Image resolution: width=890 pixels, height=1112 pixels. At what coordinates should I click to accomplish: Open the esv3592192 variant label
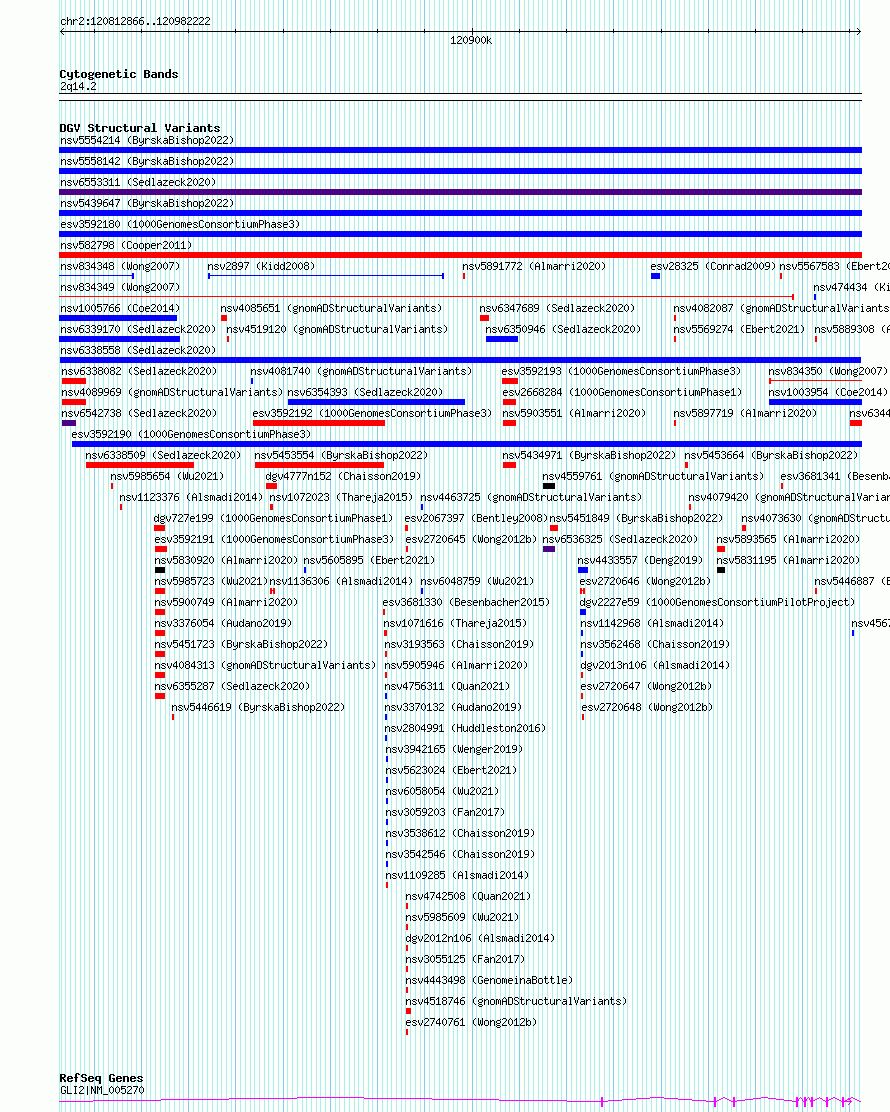point(372,413)
